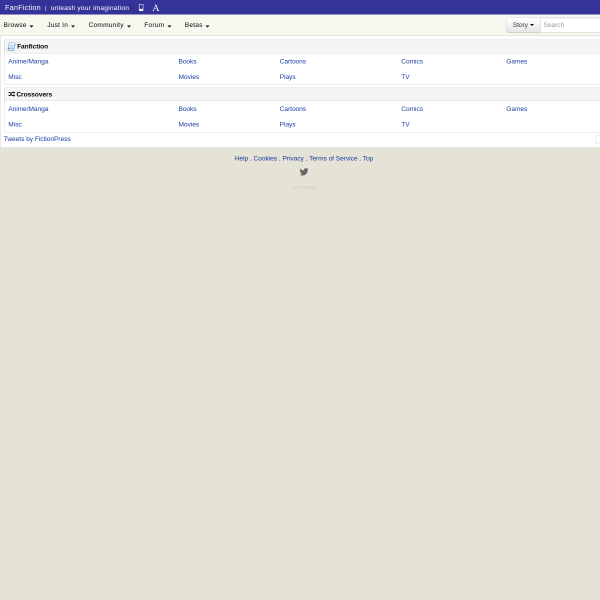Focus the Search input field

click(570, 25)
